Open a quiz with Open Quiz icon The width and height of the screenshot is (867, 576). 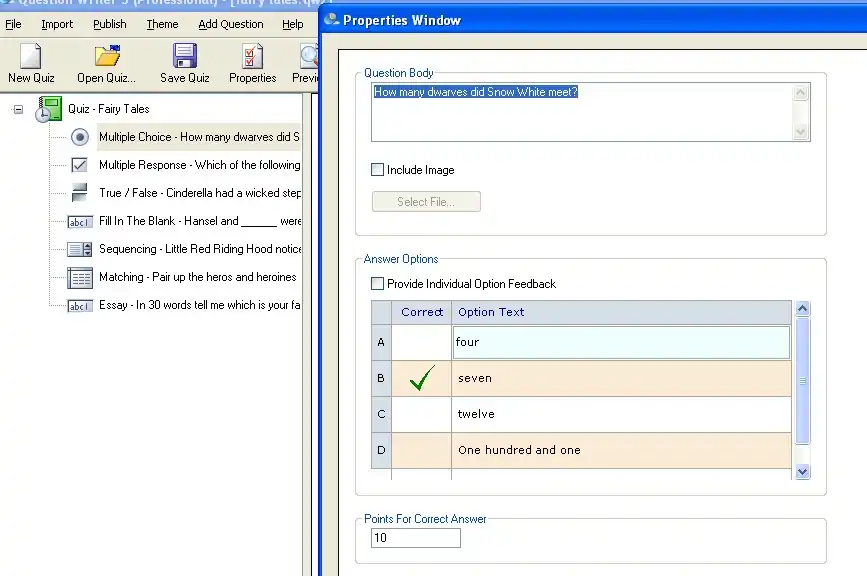(x=106, y=58)
